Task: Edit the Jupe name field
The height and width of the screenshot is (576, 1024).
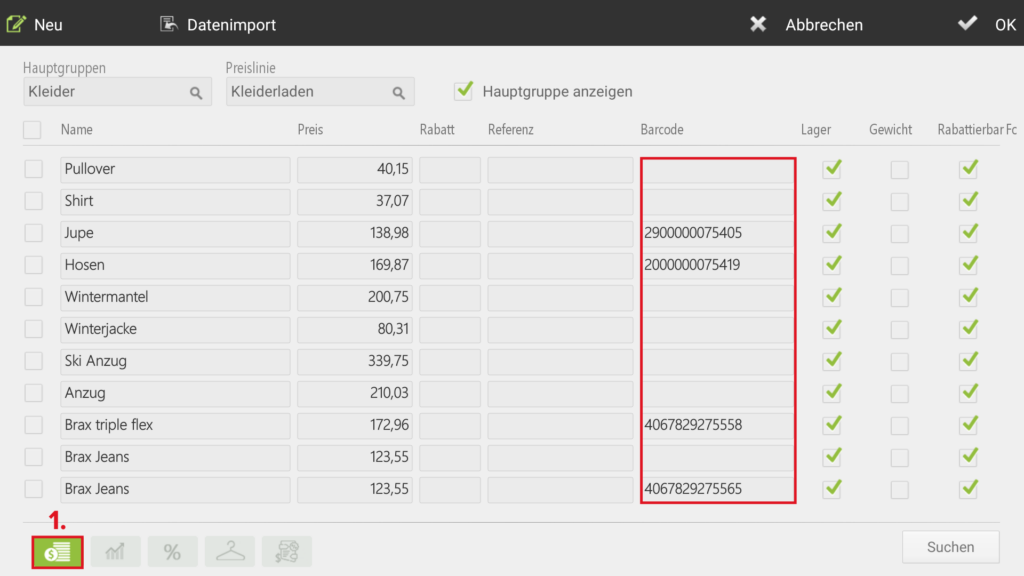Action: (175, 233)
